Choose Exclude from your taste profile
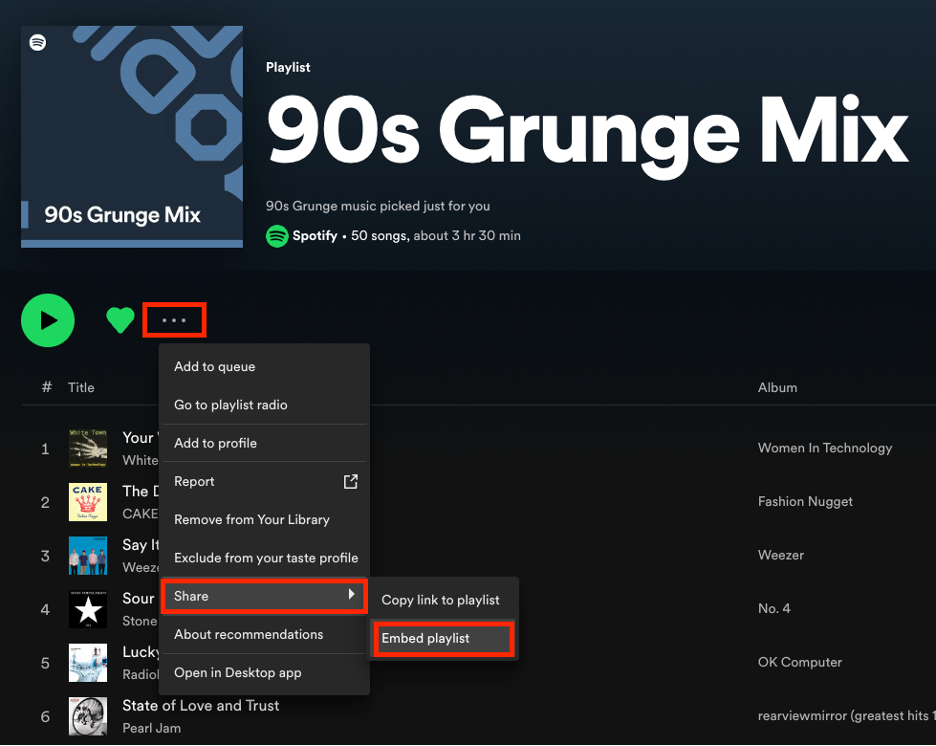 pyautogui.click(x=265, y=558)
